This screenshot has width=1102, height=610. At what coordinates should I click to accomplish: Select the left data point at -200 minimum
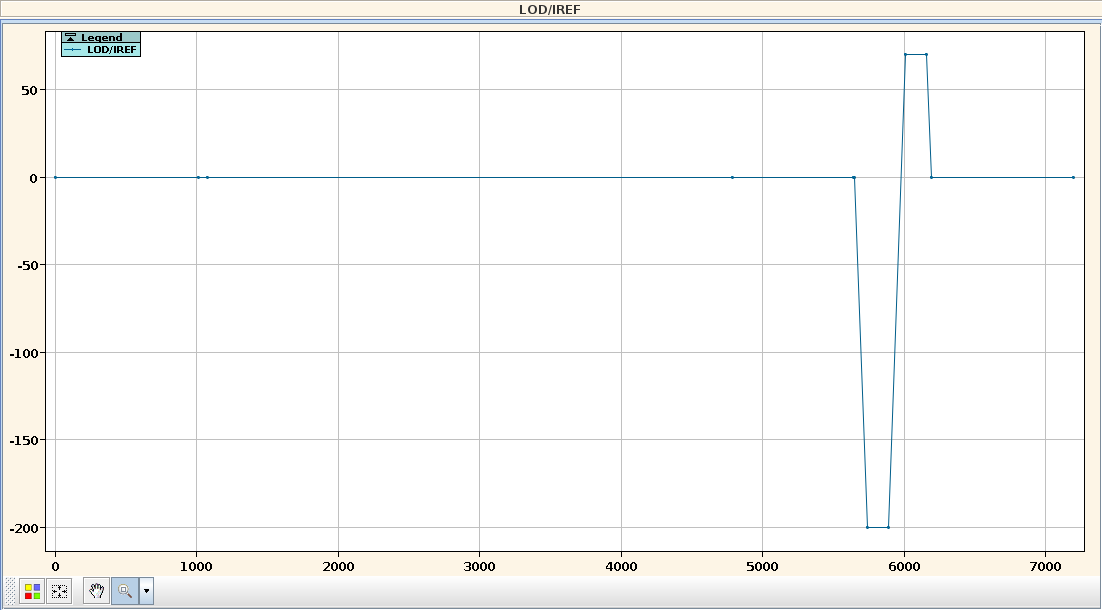coord(867,527)
